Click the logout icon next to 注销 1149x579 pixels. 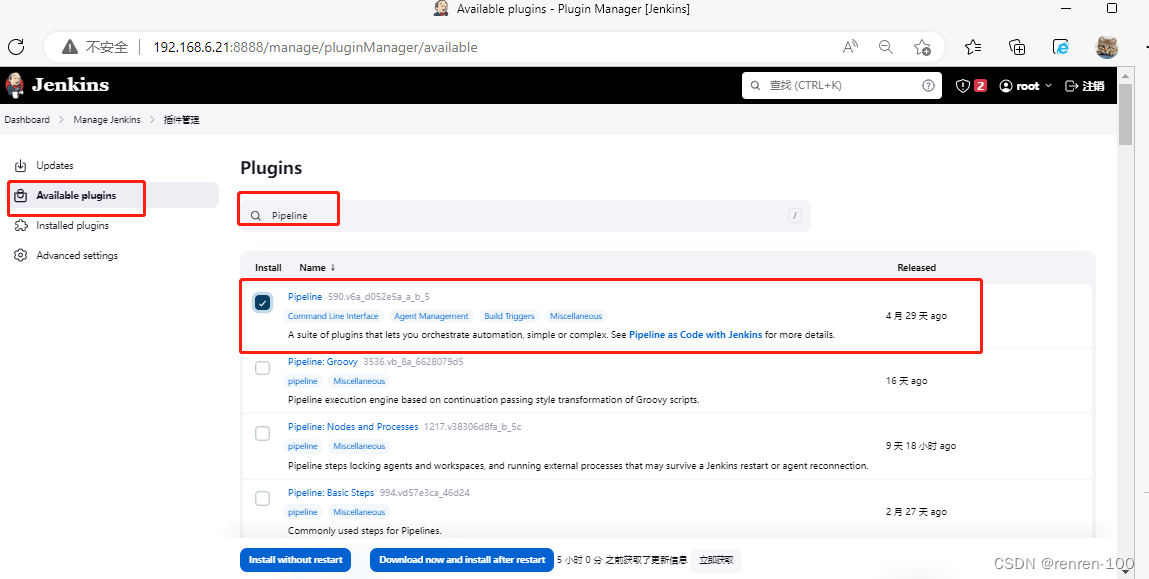click(x=1071, y=86)
